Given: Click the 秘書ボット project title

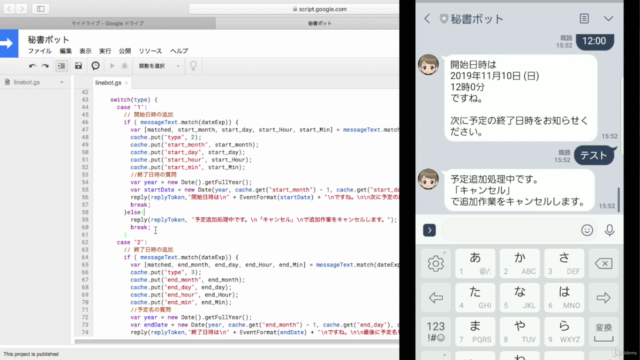Looking at the screenshot, I should coord(49,40).
